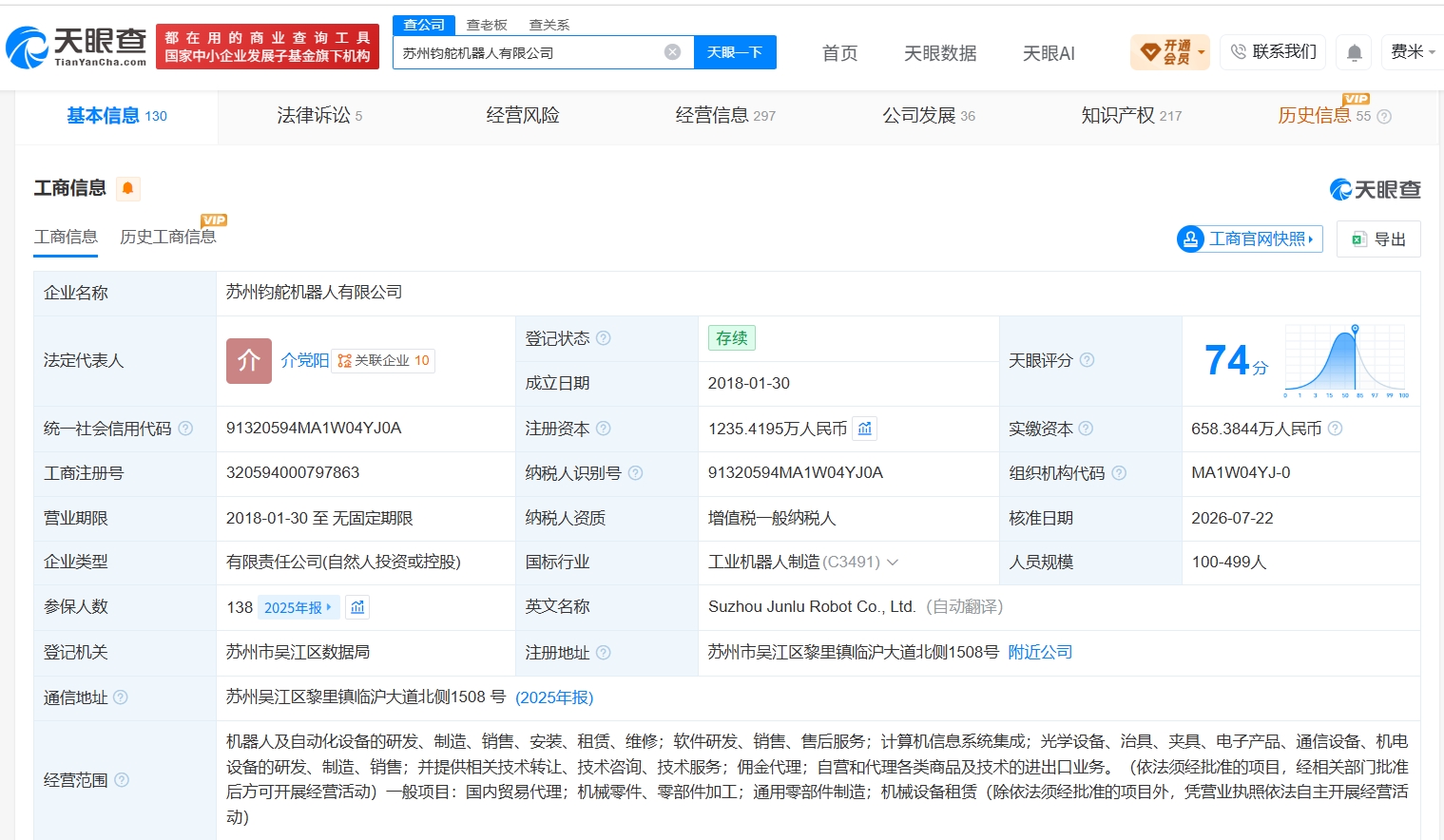Screen dimensions: 1444x840
Task: Open the notification bell
Action: 1355,52
